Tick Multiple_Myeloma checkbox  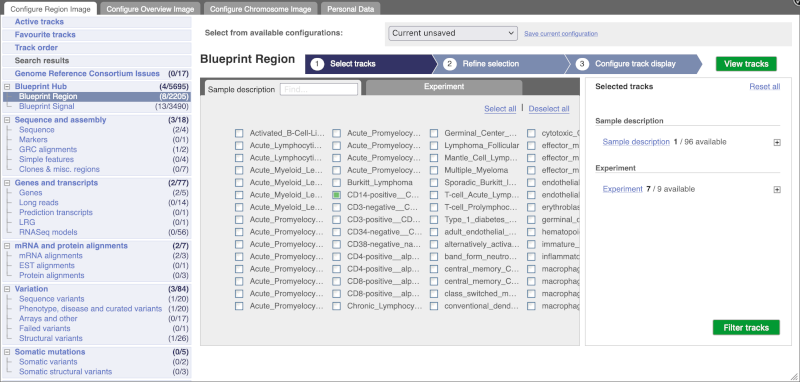click(x=434, y=170)
